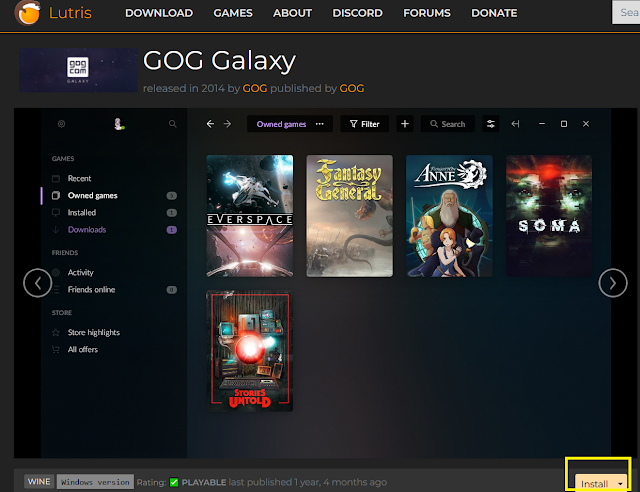Screen dimensions: 640x492
Task: Open the DISCORD nav link
Action: 358,13
